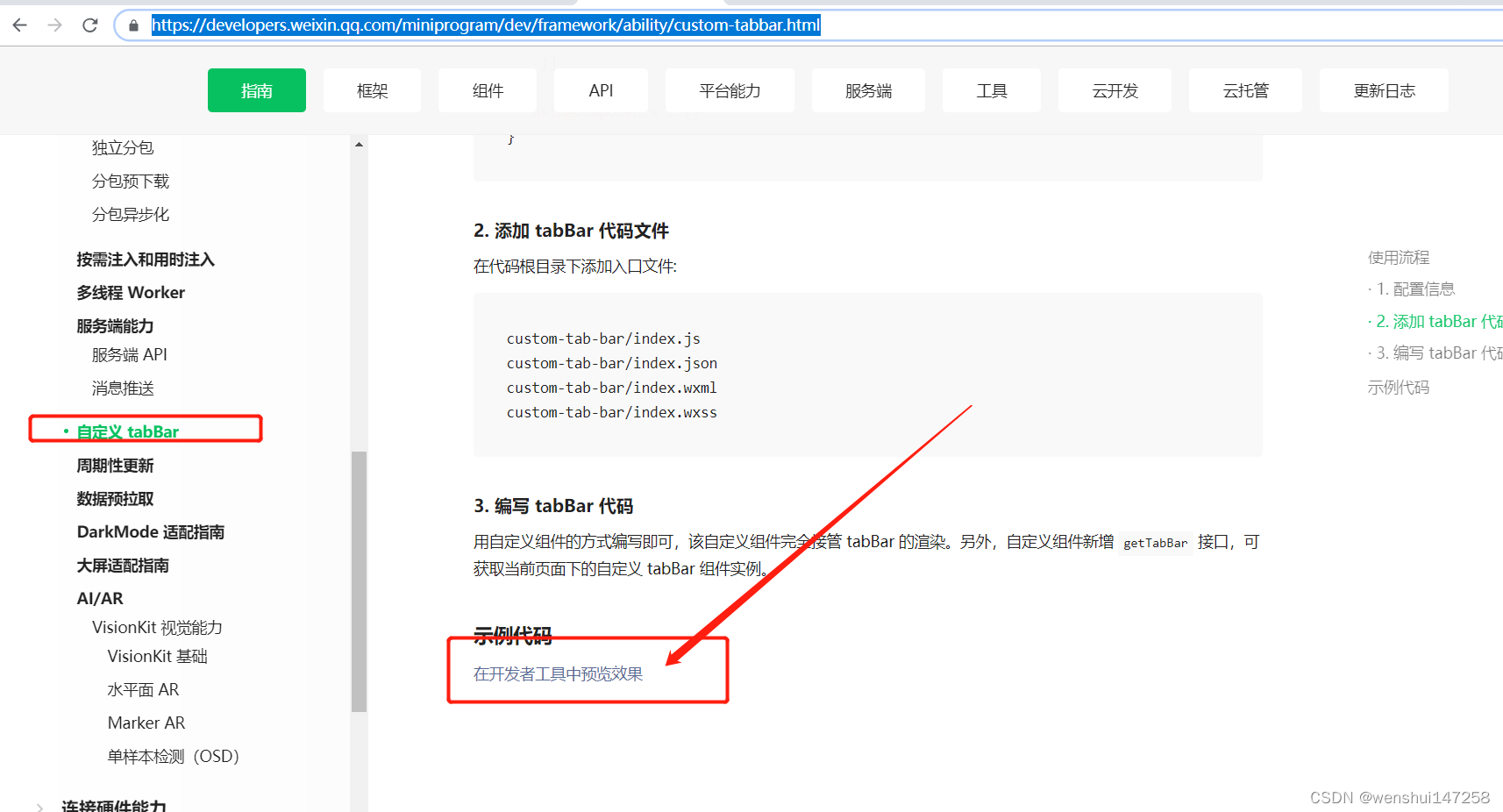The height and width of the screenshot is (812, 1503).
Task: Click the heading 2. 添加 tabBar 代码文件
Action: click(x=571, y=231)
